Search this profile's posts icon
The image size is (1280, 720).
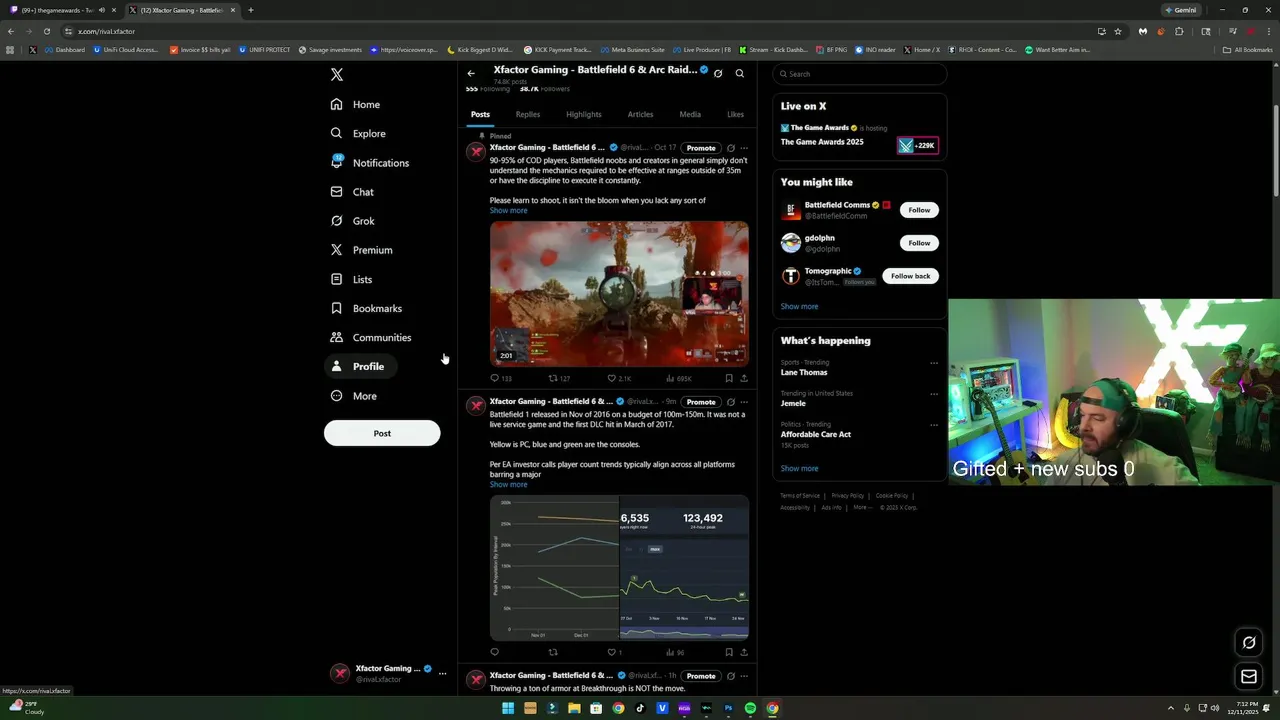click(740, 73)
